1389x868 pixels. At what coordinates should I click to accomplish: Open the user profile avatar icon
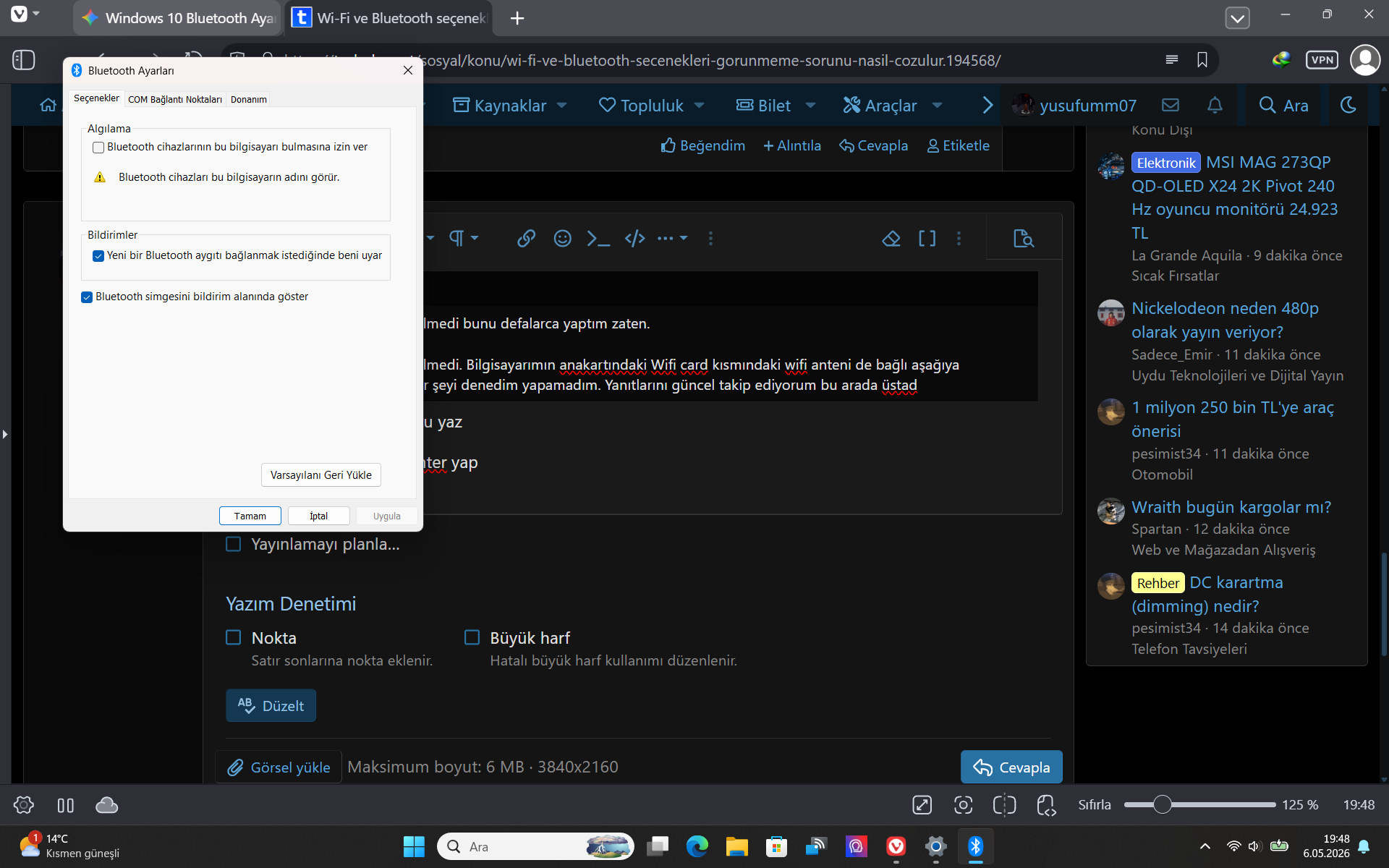[1365, 60]
